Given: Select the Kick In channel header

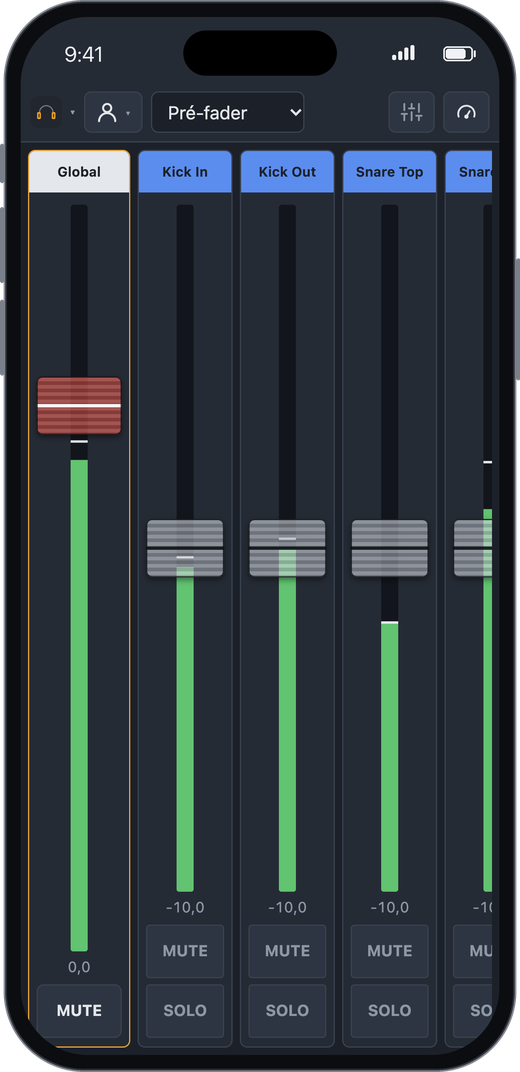Looking at the screenshot, I should [185, 172].
